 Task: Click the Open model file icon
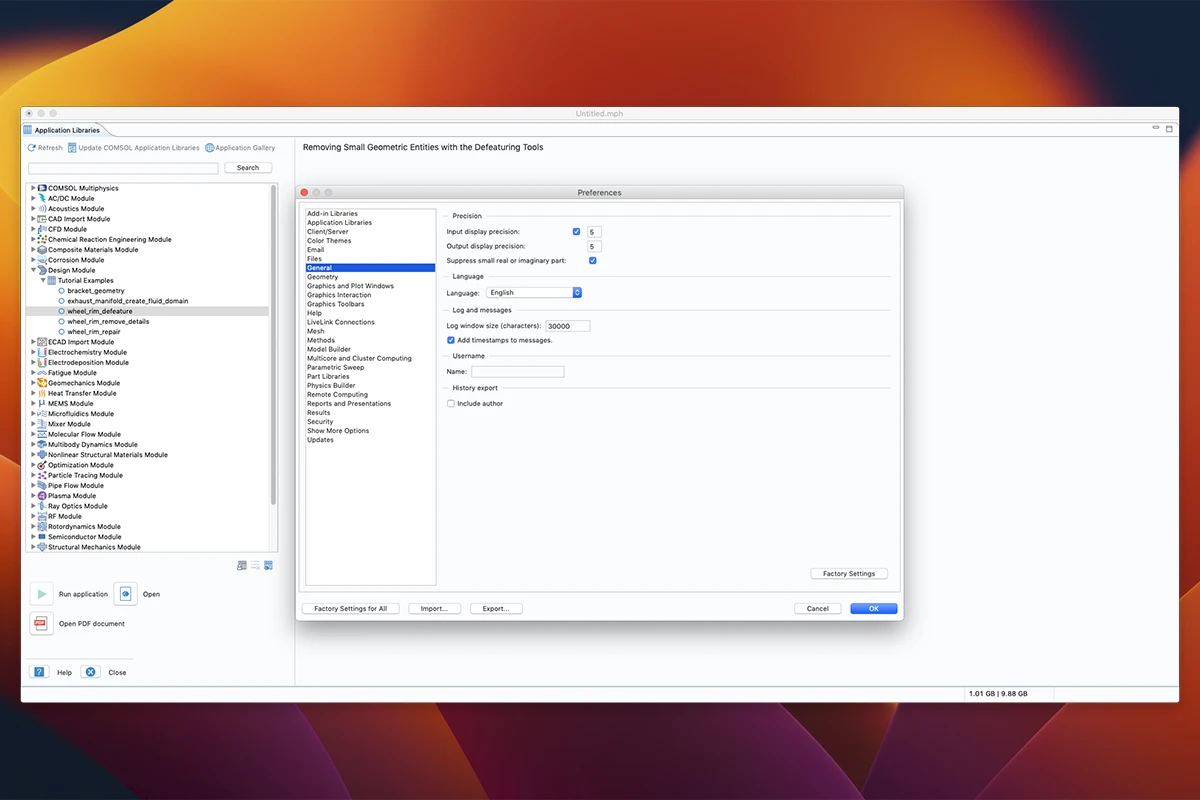coord(125,594)
